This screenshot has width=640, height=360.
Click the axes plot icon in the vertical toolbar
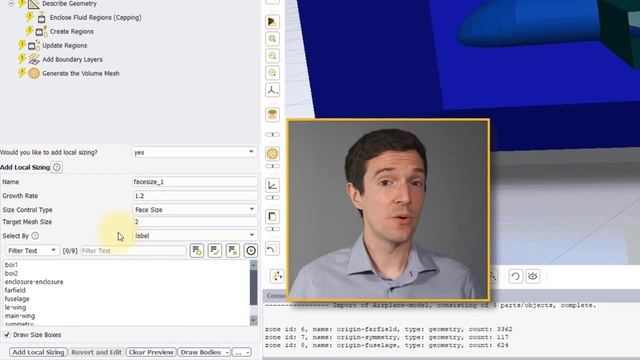tap(272, 186)
